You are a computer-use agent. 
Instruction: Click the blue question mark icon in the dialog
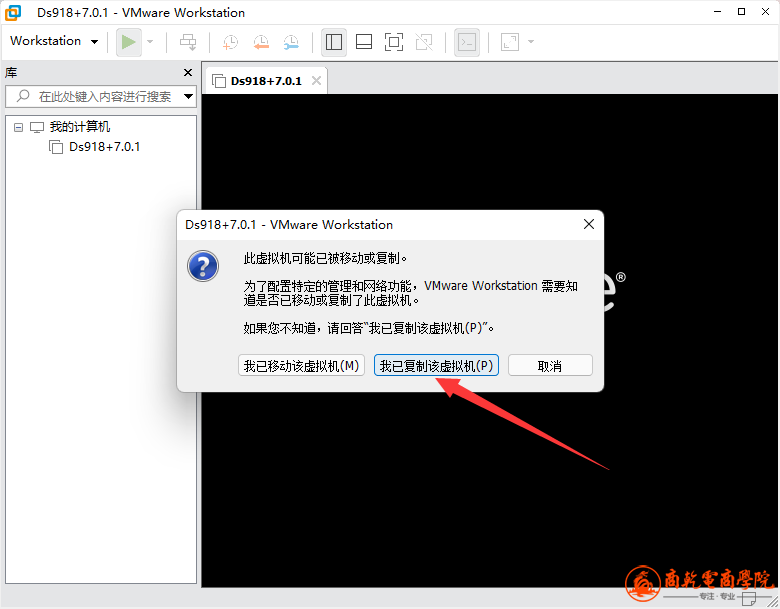point(203,266)
